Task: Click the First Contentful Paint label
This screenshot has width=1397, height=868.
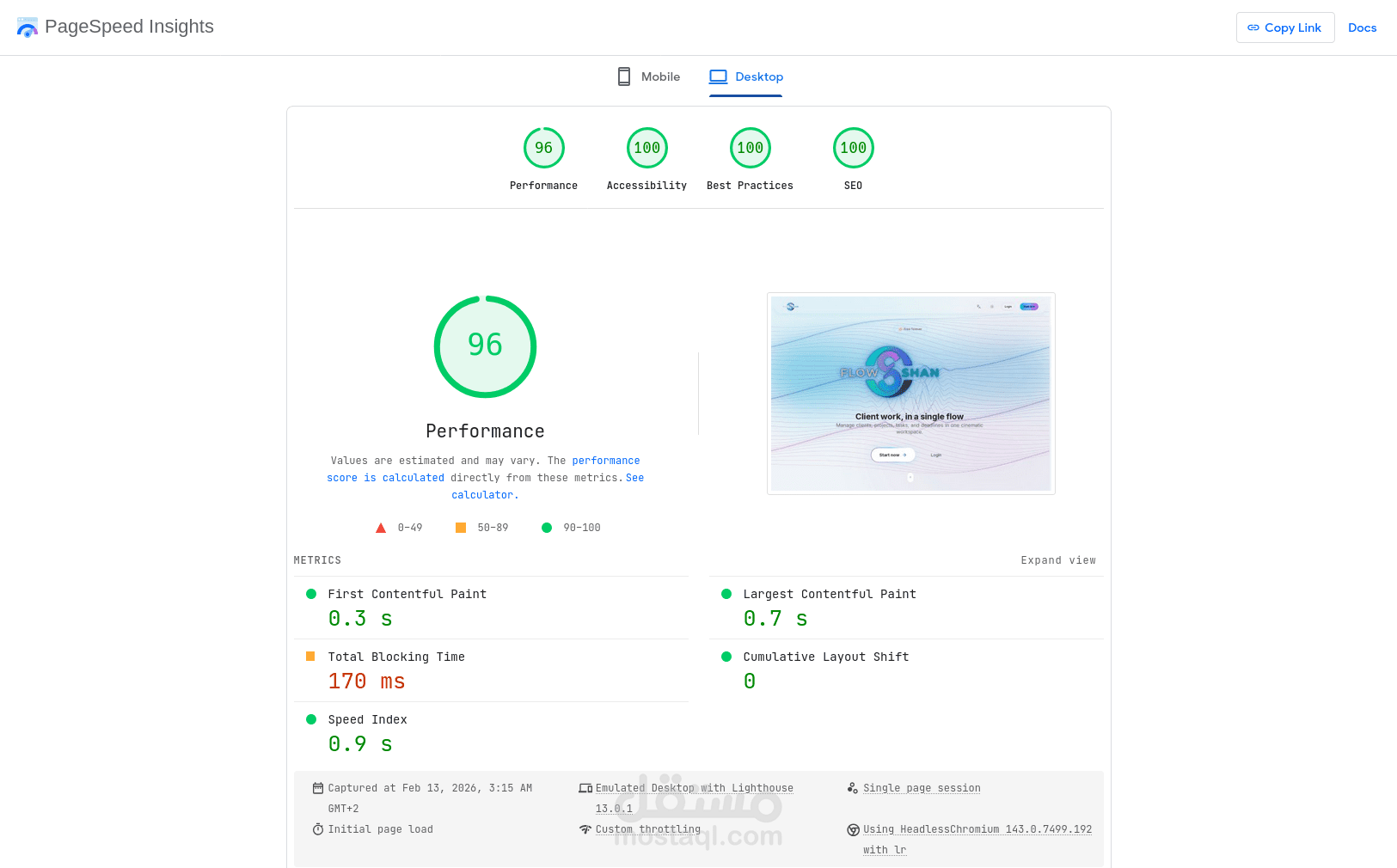Action: [407, 594]
